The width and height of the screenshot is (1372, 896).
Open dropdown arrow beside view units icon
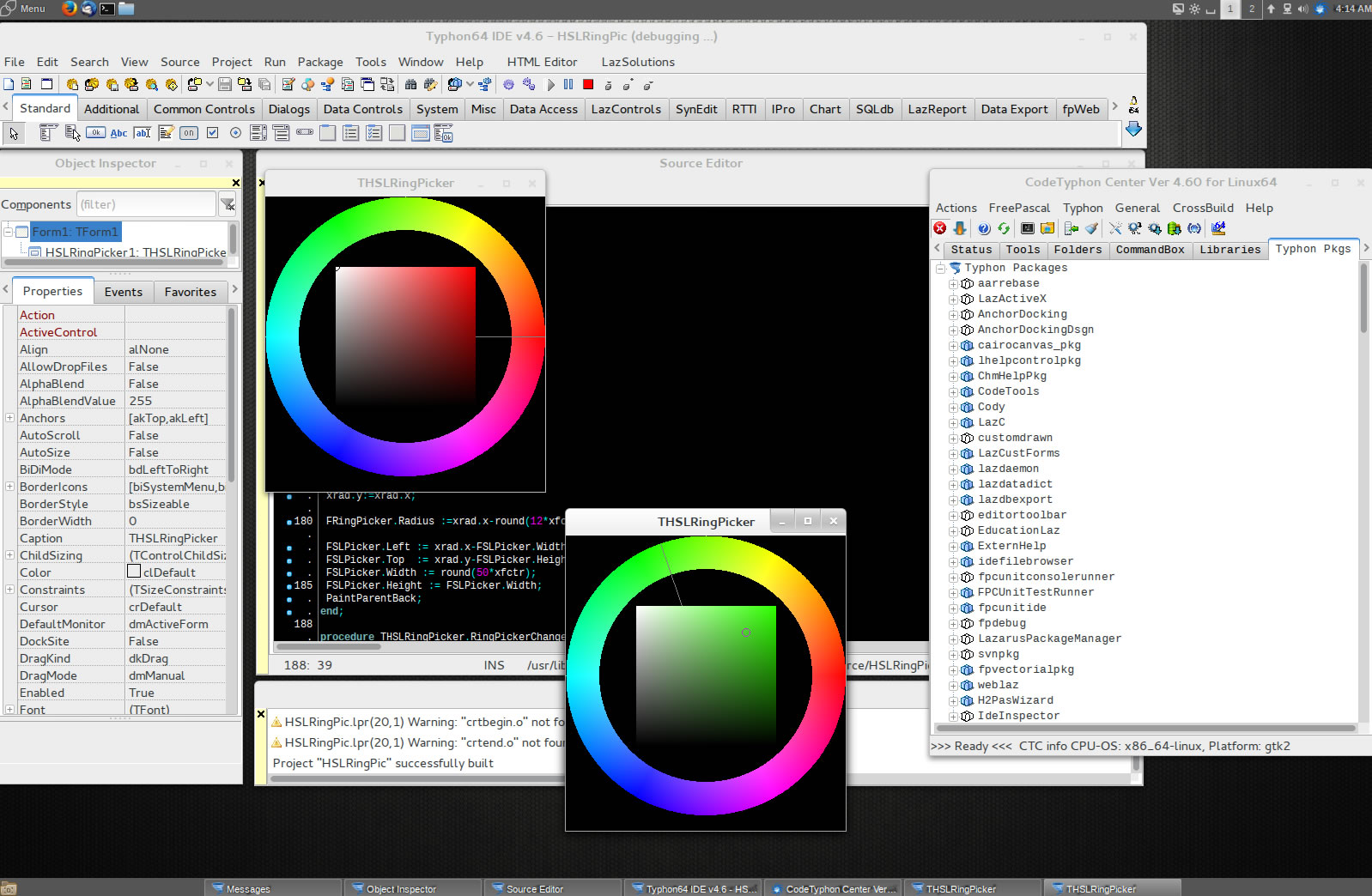470,84
